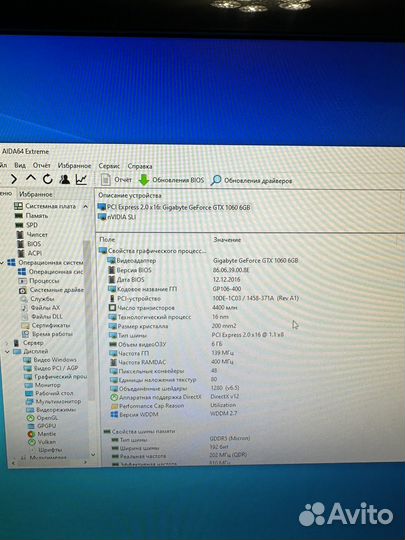The height and width of the screenshot is (540, 405).
Task: Select the Видеоадаптер row
Action: coord(203,261)
